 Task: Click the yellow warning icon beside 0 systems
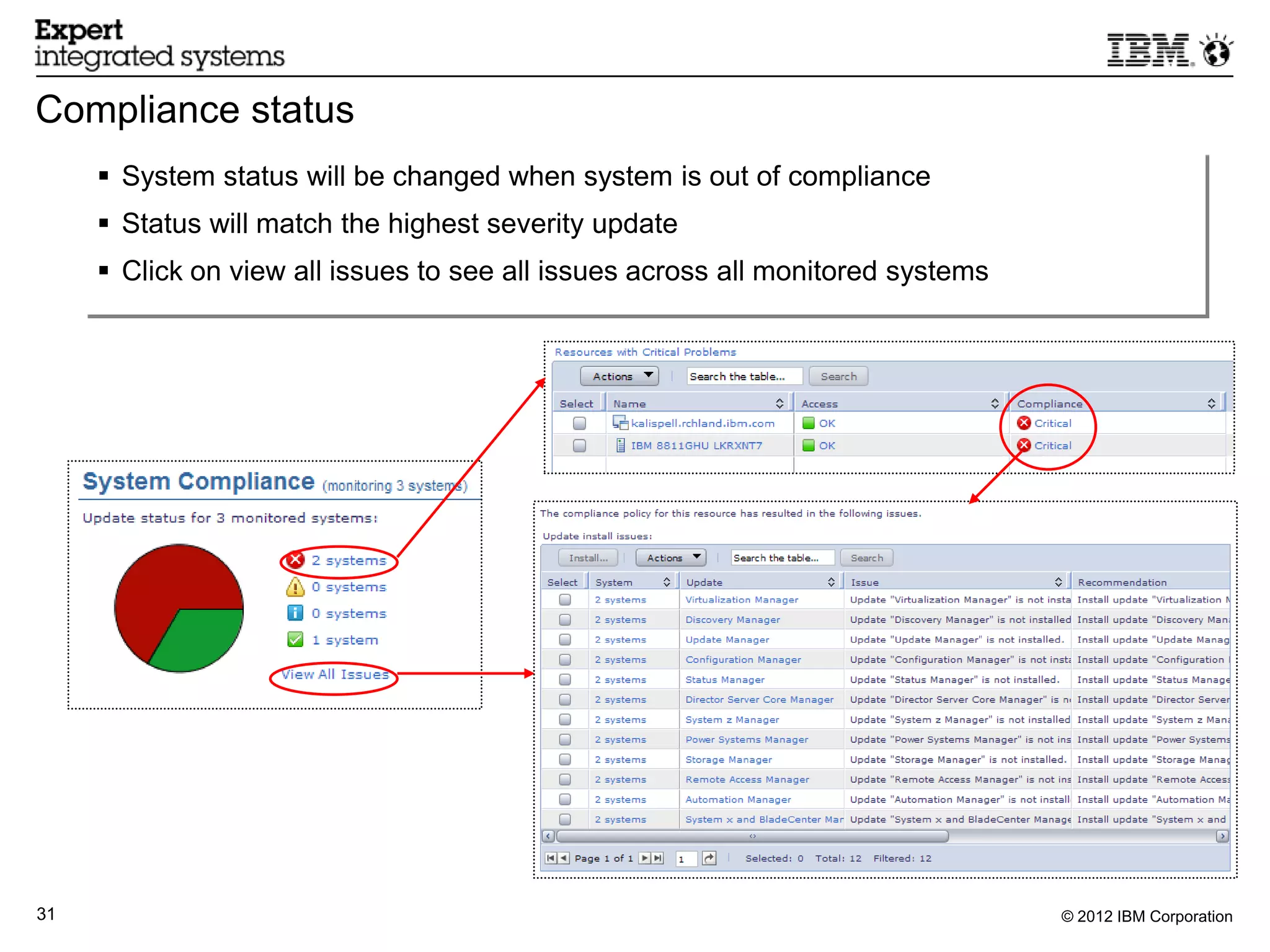295,586
